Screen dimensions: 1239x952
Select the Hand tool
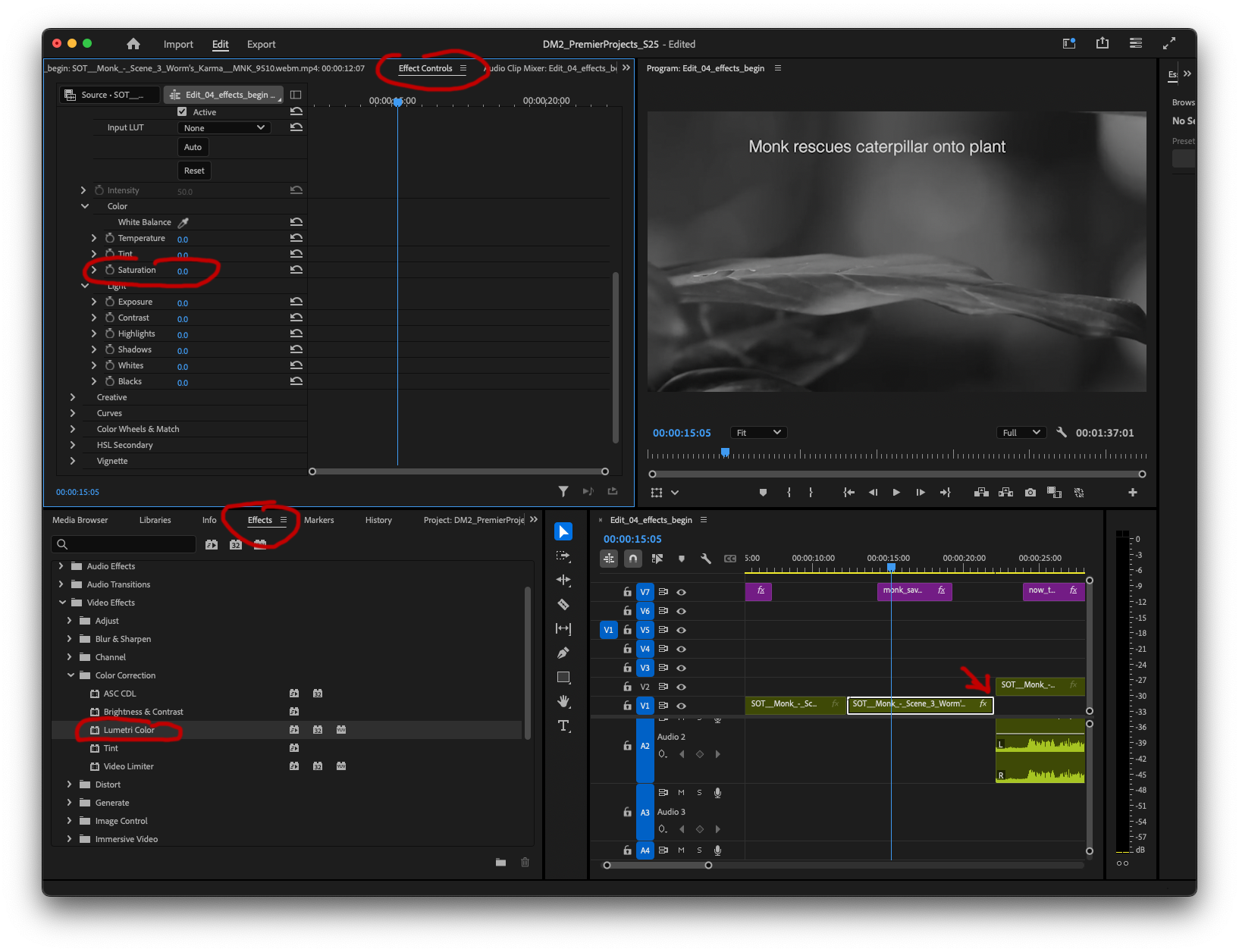[563, 701]
